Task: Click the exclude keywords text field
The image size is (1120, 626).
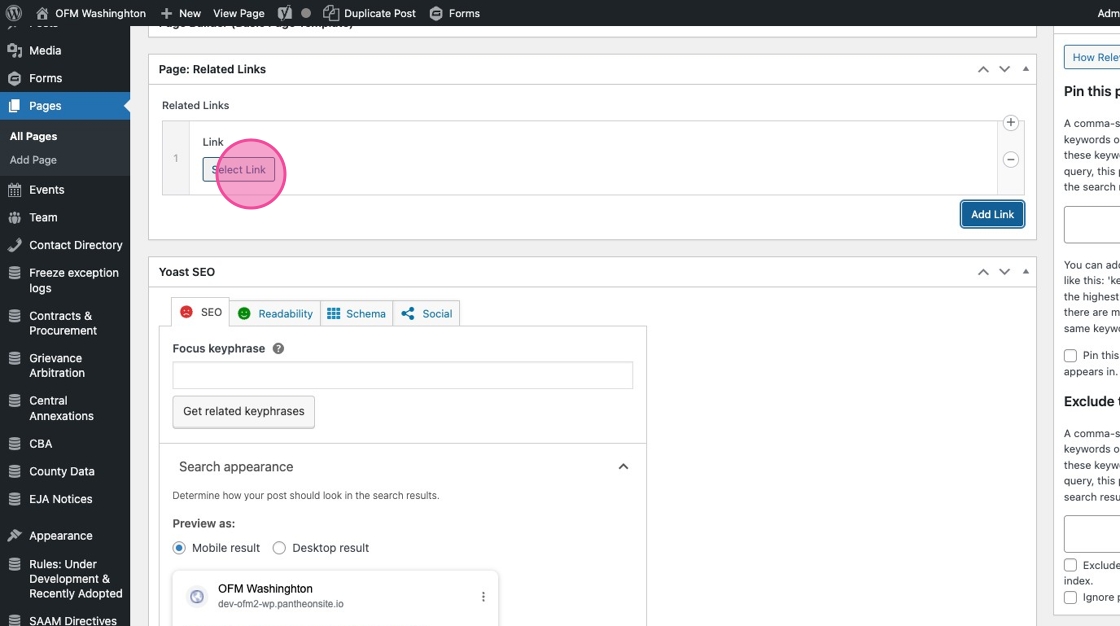Action: (x=1092, y=533)
